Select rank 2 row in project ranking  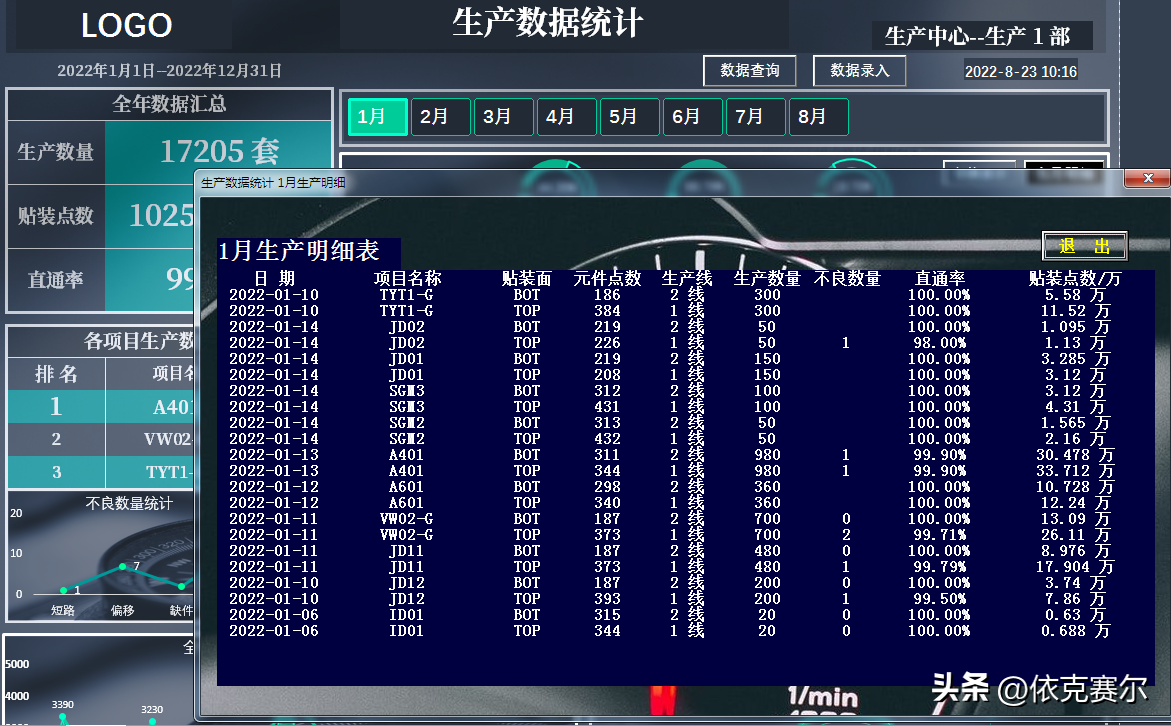click(x=101, y=439)
